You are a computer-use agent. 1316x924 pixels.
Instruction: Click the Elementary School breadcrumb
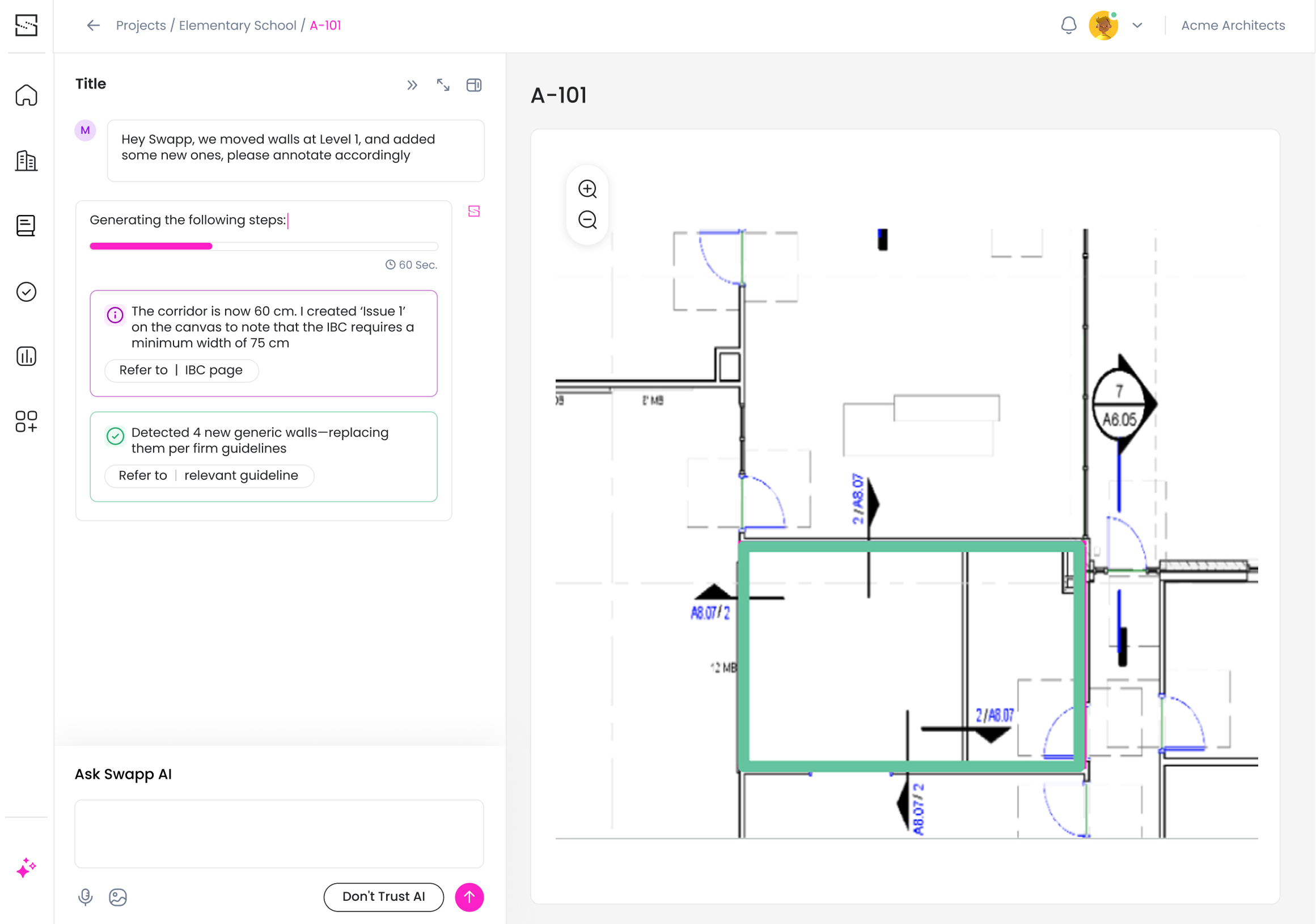click(238, 25)
